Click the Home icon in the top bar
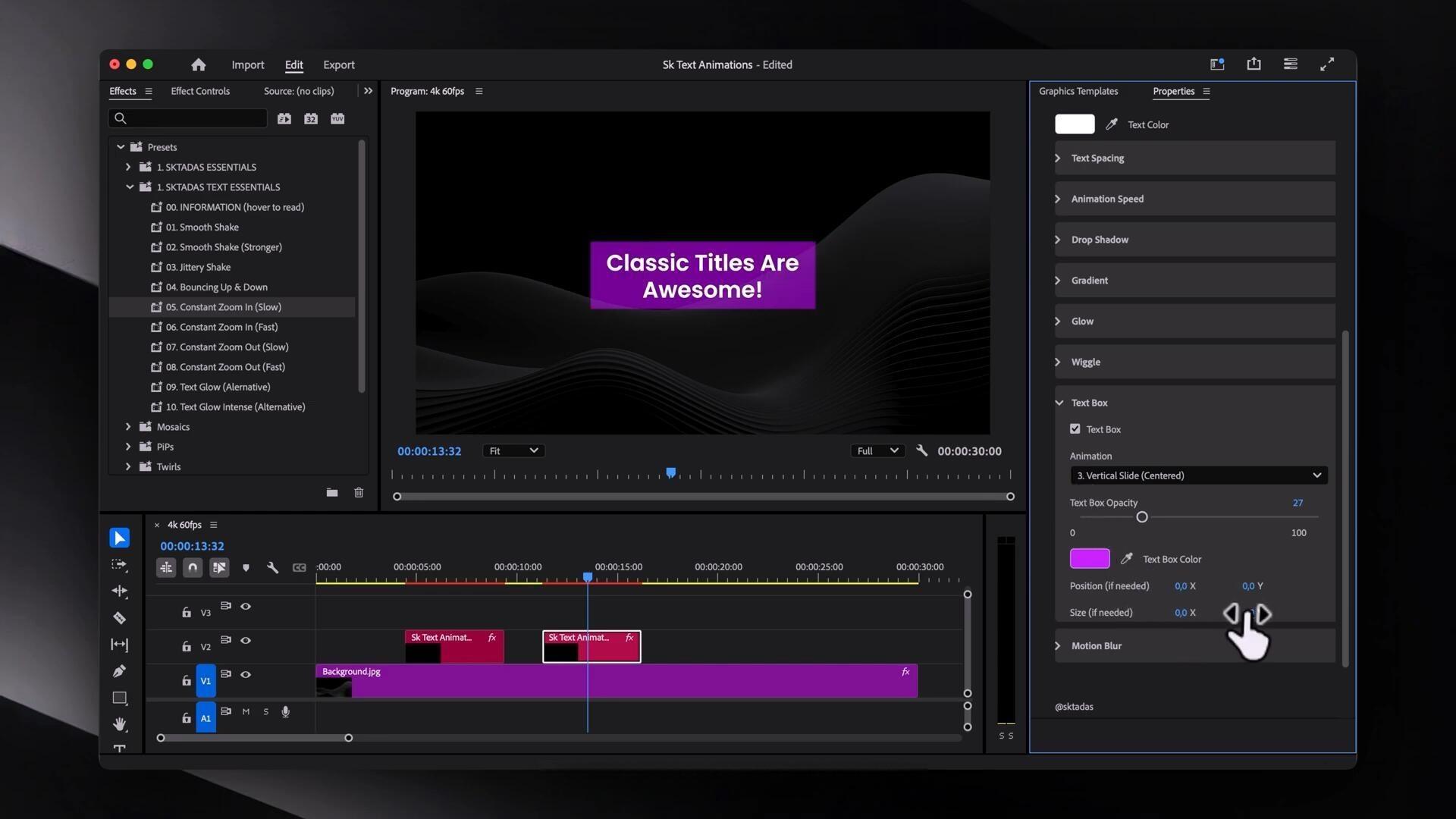This screenshot has height=819, width=1456. (199, 65)
